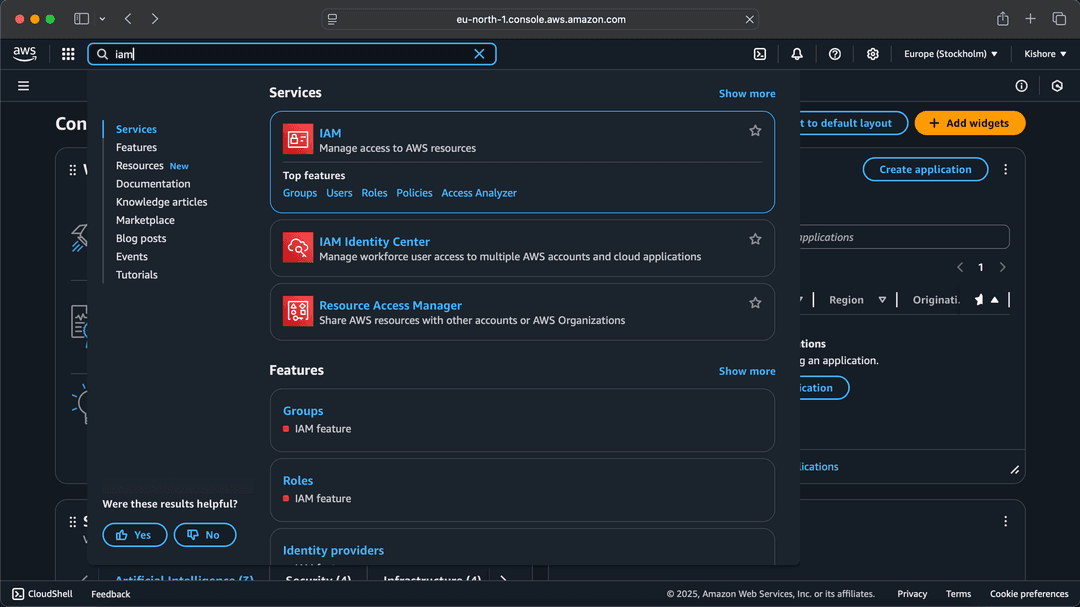Open Safari sidebar dropdown chevron
The height and width of the screenshot is (607, 1080).
(102, 19)
